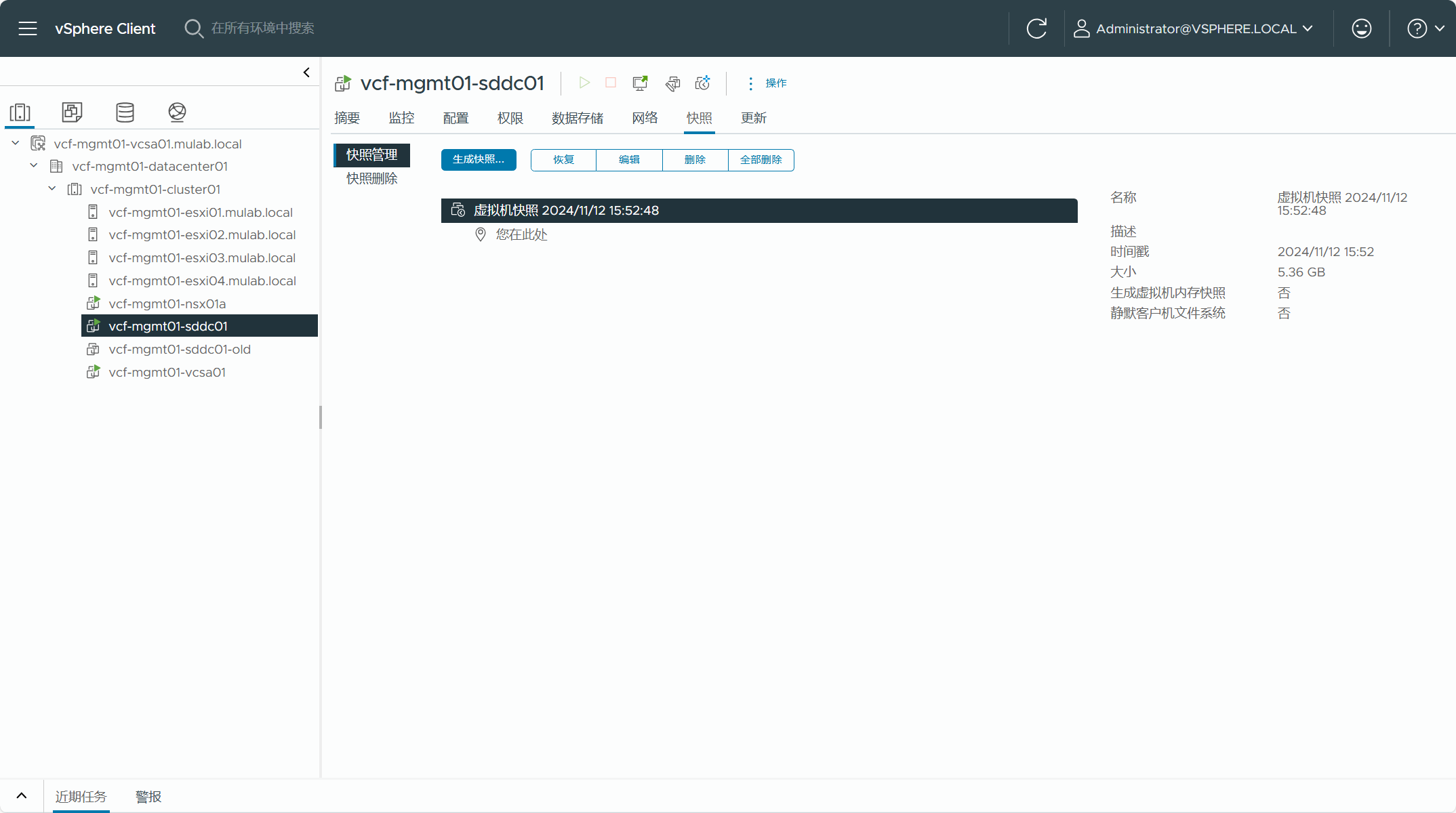This screenshot has width=1456, height=813.
Task: Collapse the left navigation pane
Action: point(306,72)
